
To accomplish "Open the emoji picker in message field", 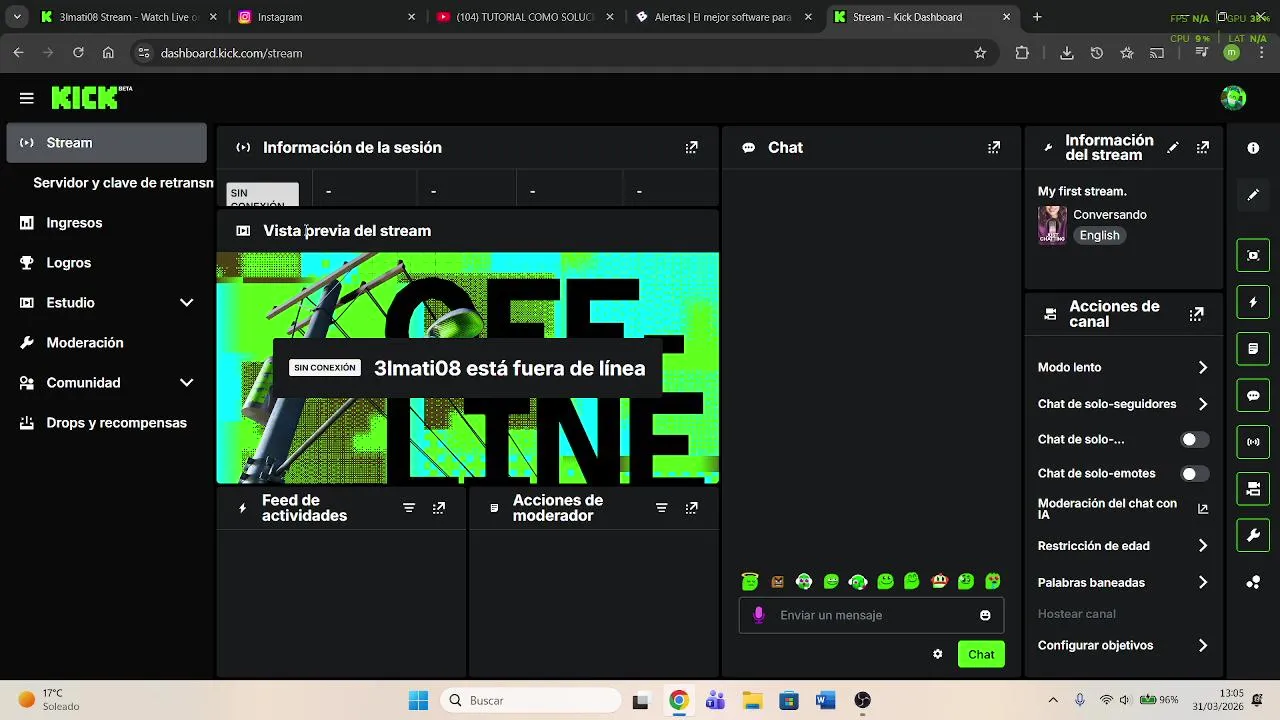I will [x=985, y=615].
